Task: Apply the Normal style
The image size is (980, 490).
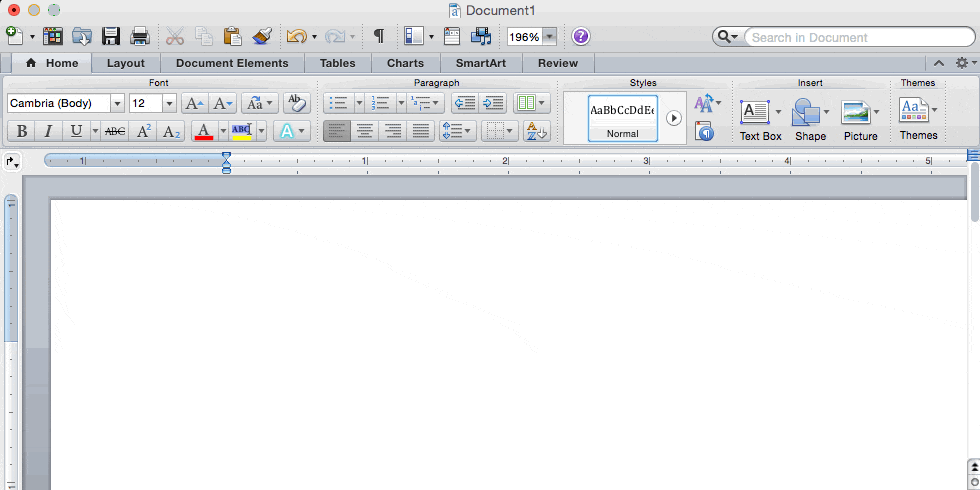Action: point(622,118)
